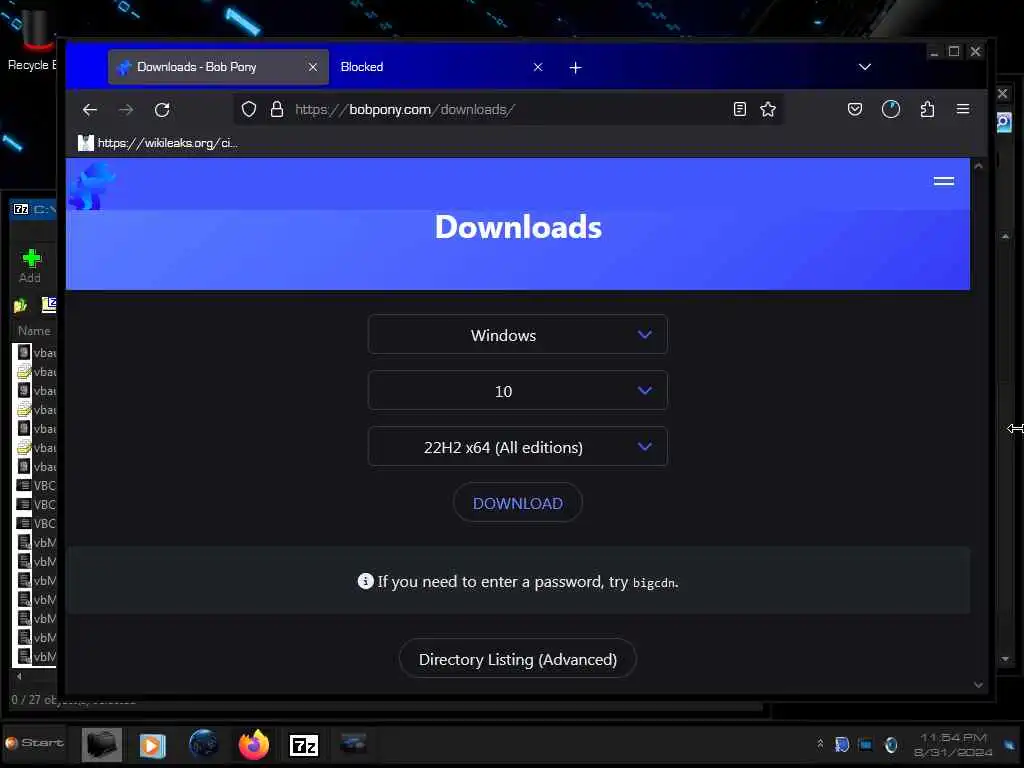Click the page scrollbar up arrow
1024x768 pixels.
978,167
